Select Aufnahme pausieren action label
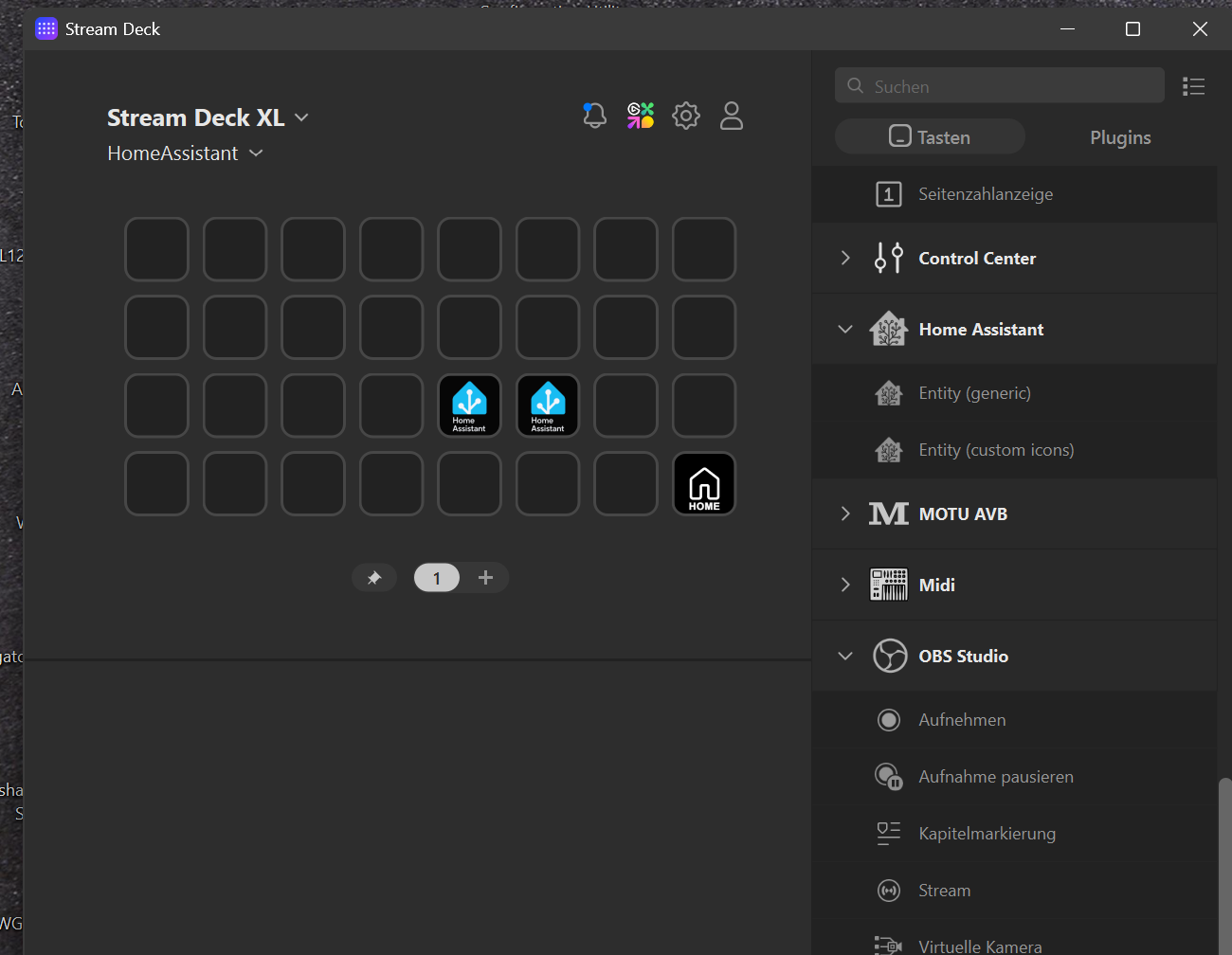This screenshot has height=955, width=1232. pyautogui.click(x=996, y=777)
